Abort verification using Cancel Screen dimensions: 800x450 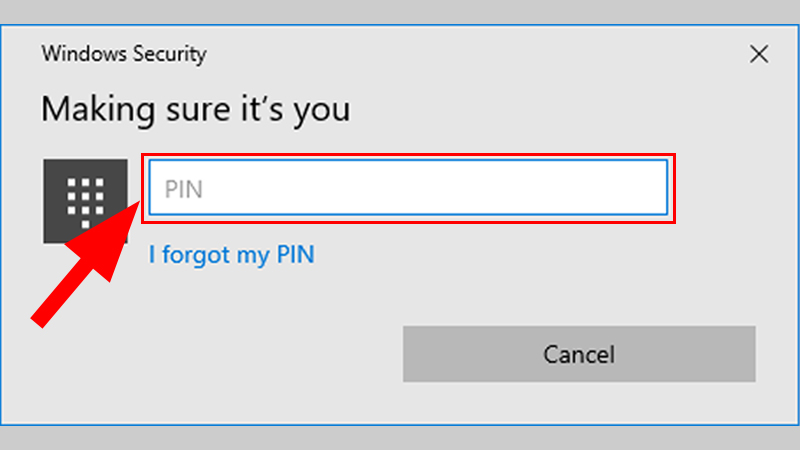(x=579, y=353)
